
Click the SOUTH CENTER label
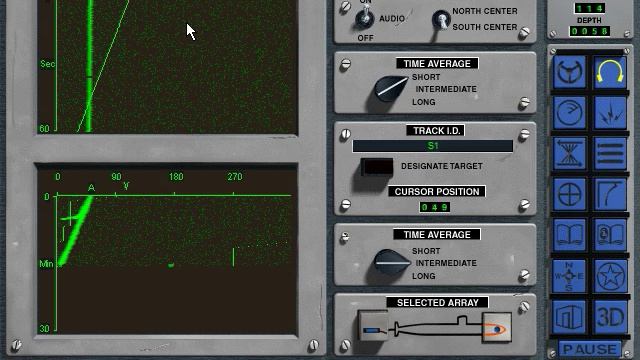[x=484, y=27]
